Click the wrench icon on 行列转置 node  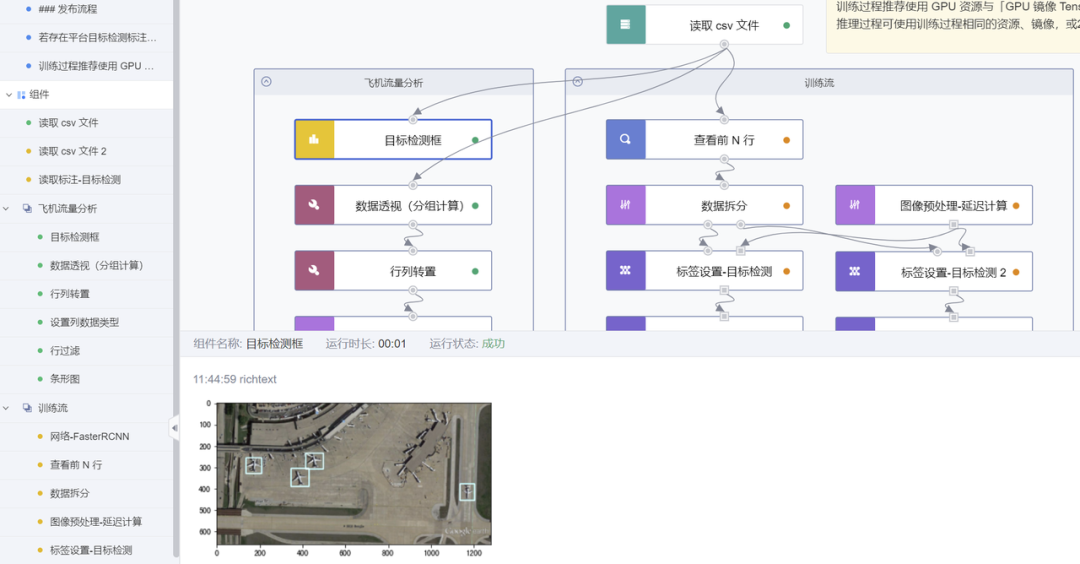314,271
